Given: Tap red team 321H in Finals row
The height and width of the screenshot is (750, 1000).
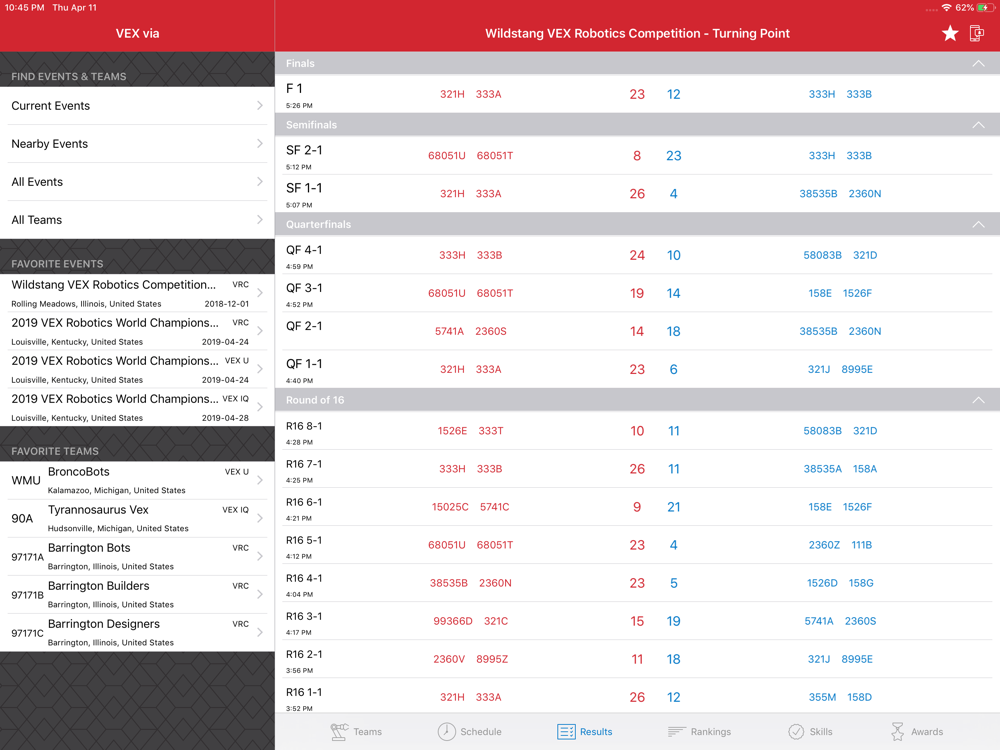Looking at the screenshot, I should tap(452, 94).
